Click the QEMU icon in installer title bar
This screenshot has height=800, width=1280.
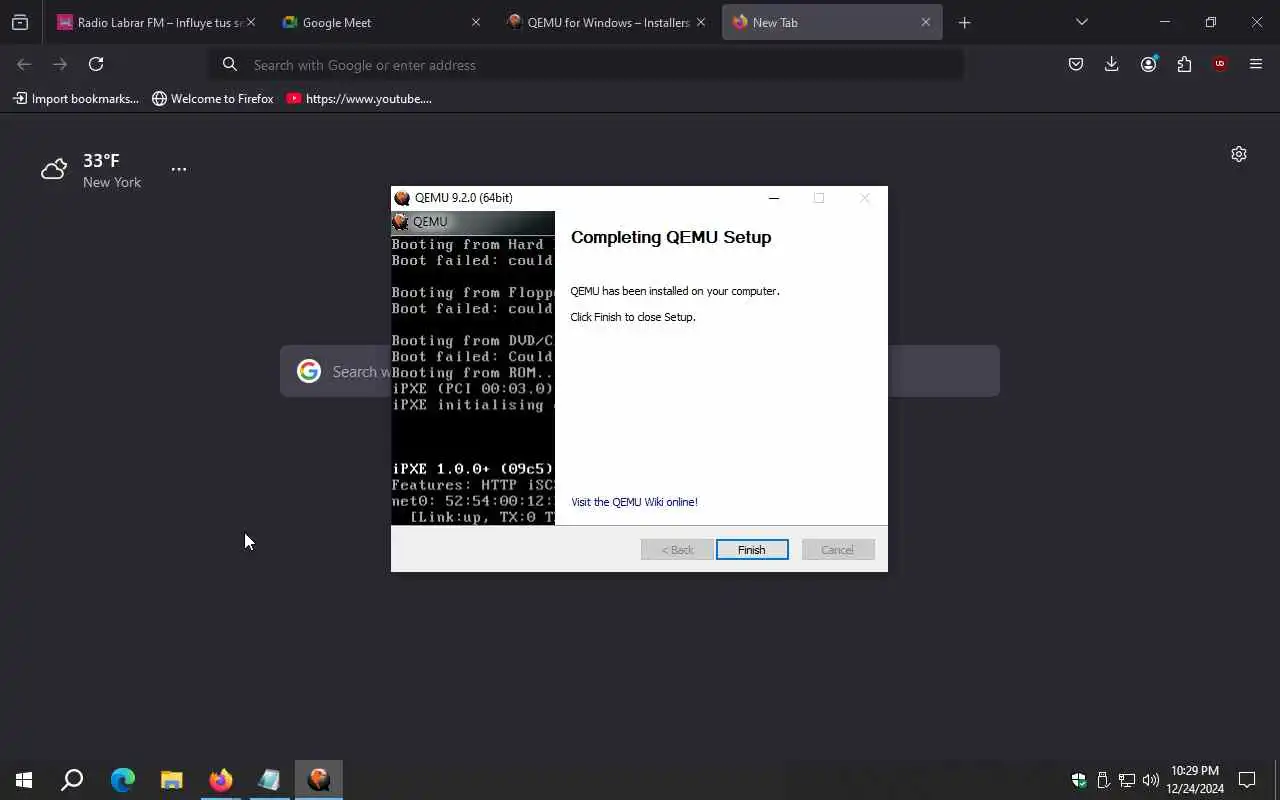click(402, 198)
